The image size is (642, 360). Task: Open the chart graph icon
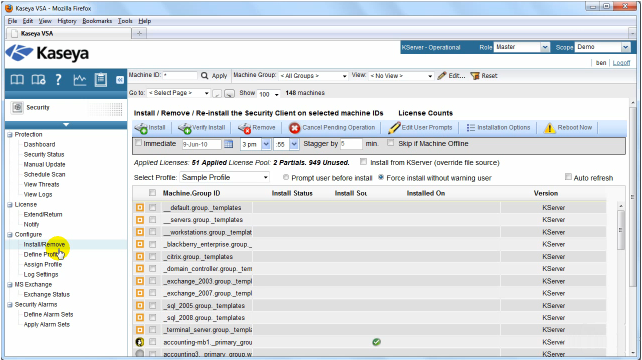click(x=79, y=79)
